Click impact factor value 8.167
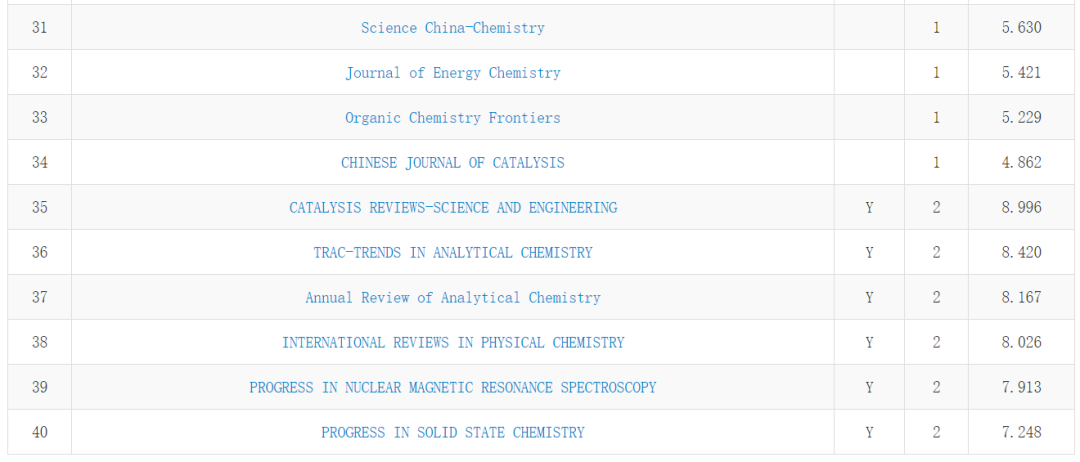 (1021, 298)
